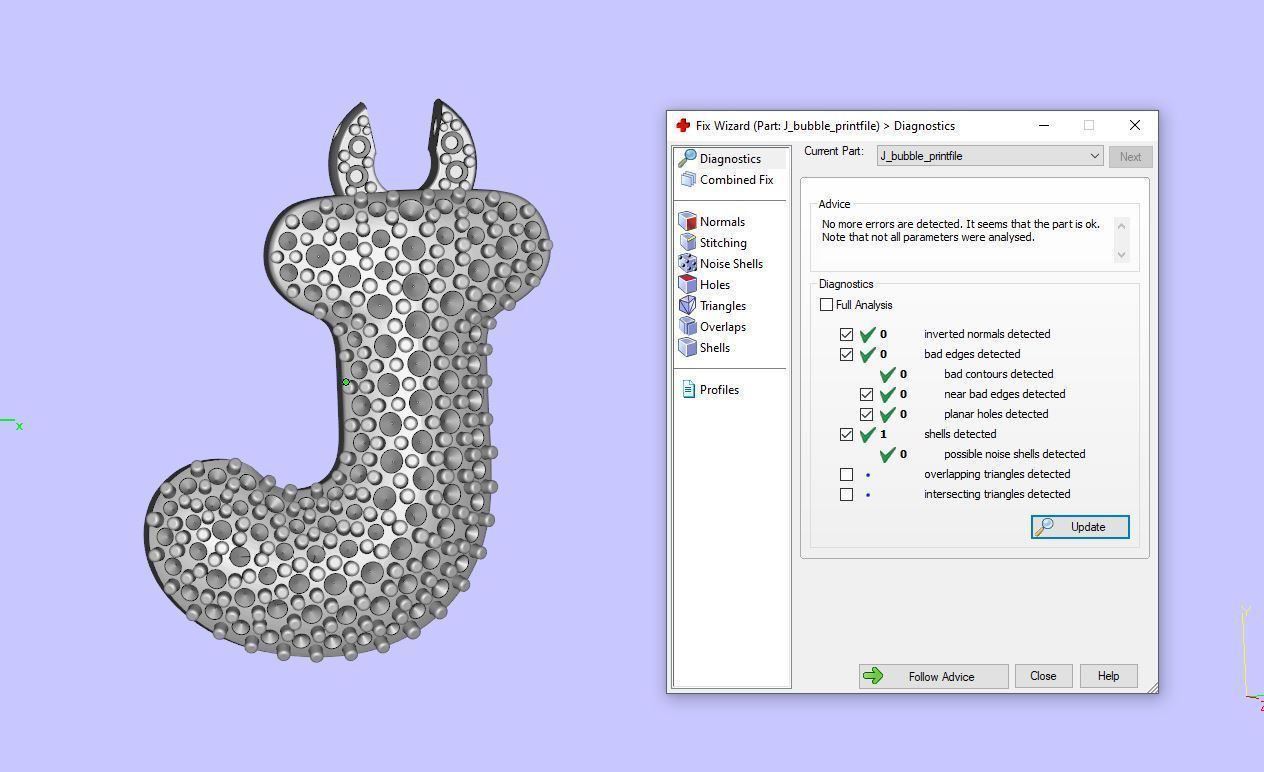Screen dimensions: 1264x772
Task: Click the magnifier icon on Update button
Action: point(1044,527)
